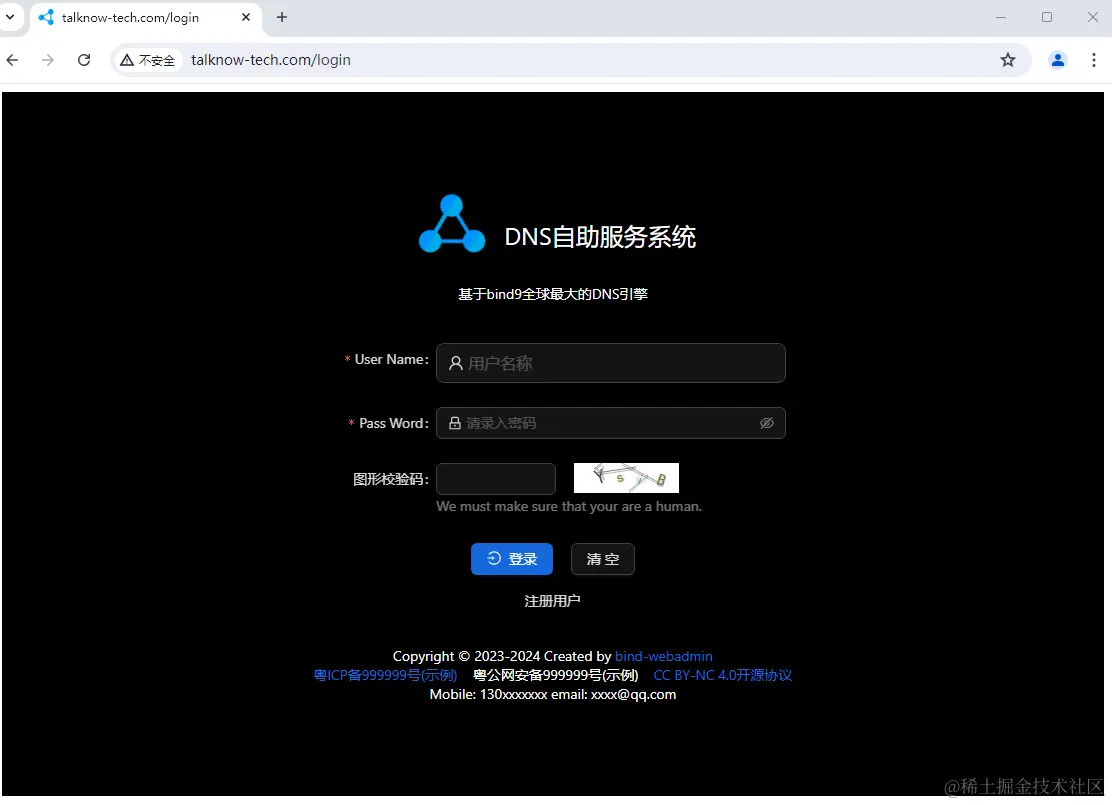The height and width of the screenshot is (805, 1112).
Task: Click the DNS system triangle logo
Action: coord(452,224)
